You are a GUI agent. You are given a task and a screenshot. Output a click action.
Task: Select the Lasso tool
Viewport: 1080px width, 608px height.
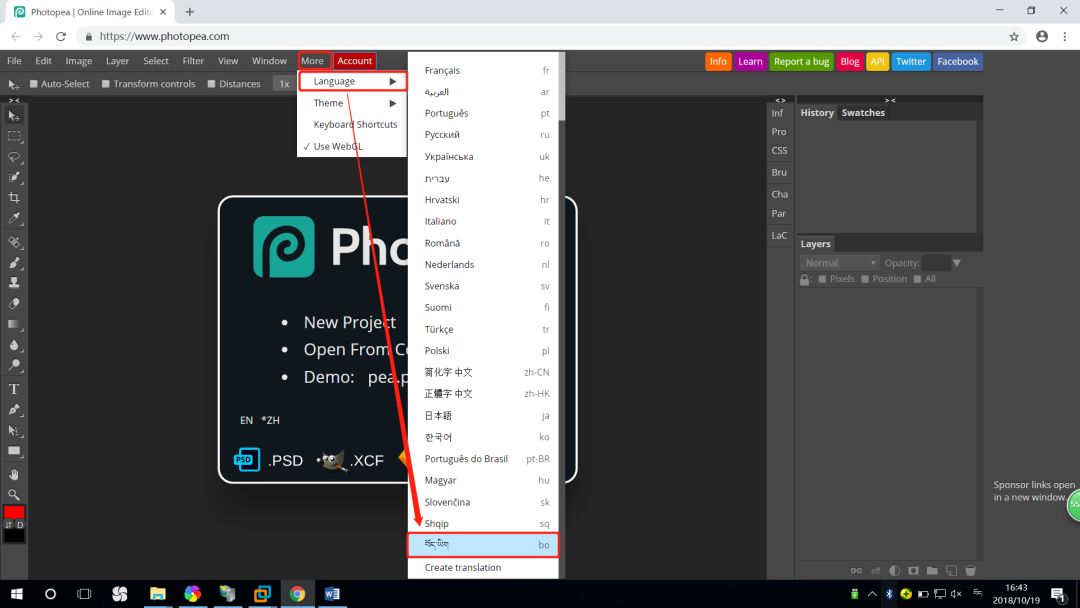[14, 157]
